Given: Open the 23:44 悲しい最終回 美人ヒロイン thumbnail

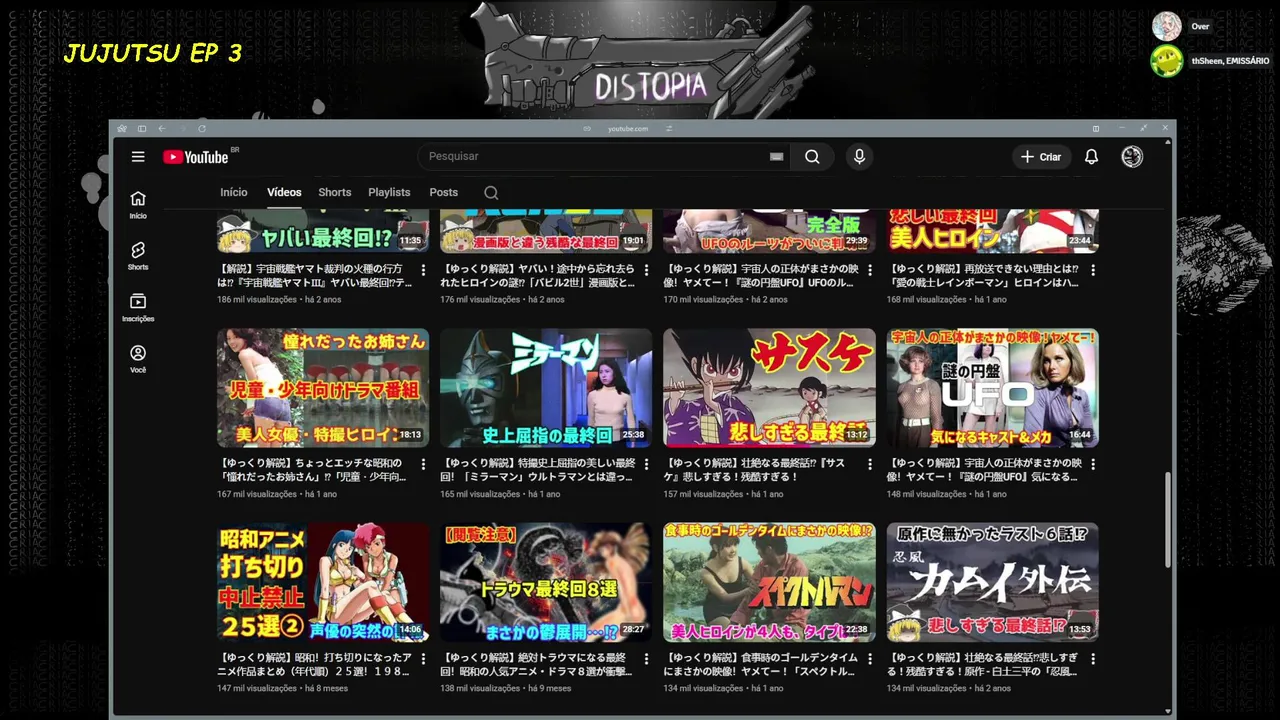Looking at the screenshot, I should click(x=992, y=231).
